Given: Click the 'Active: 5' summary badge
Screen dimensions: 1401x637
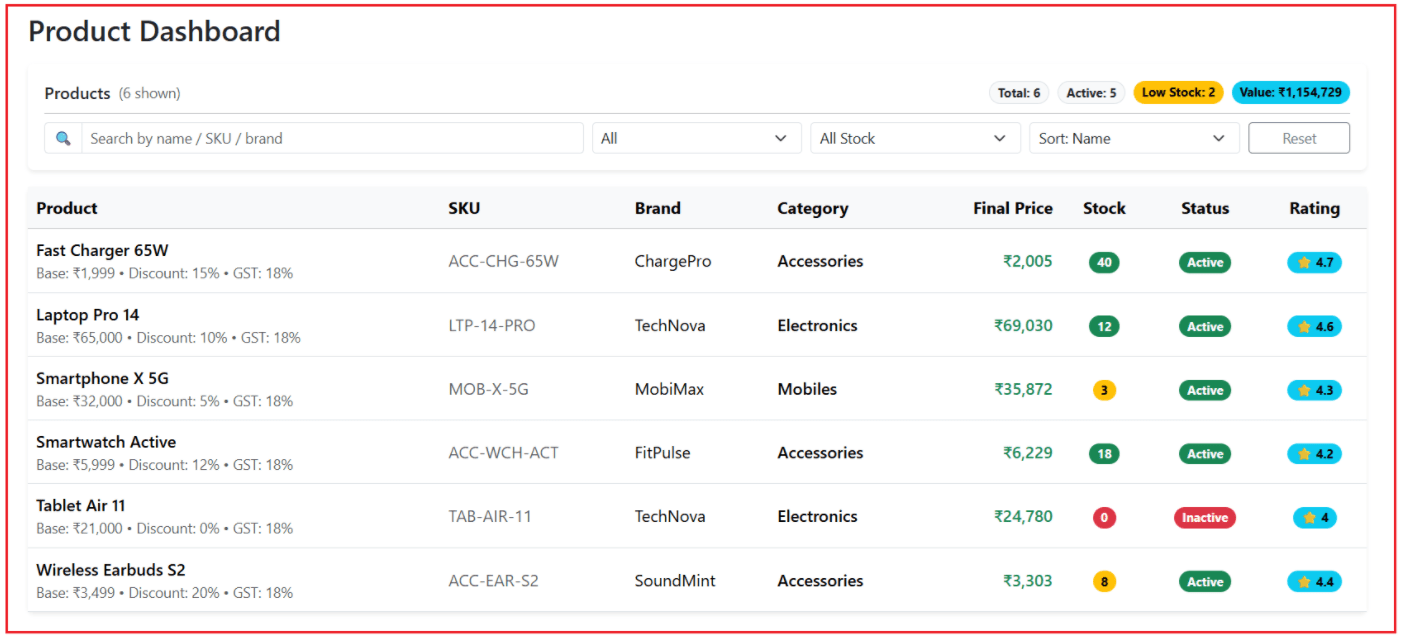Looking at the screenshot, I should click(x=1091, y=93).
